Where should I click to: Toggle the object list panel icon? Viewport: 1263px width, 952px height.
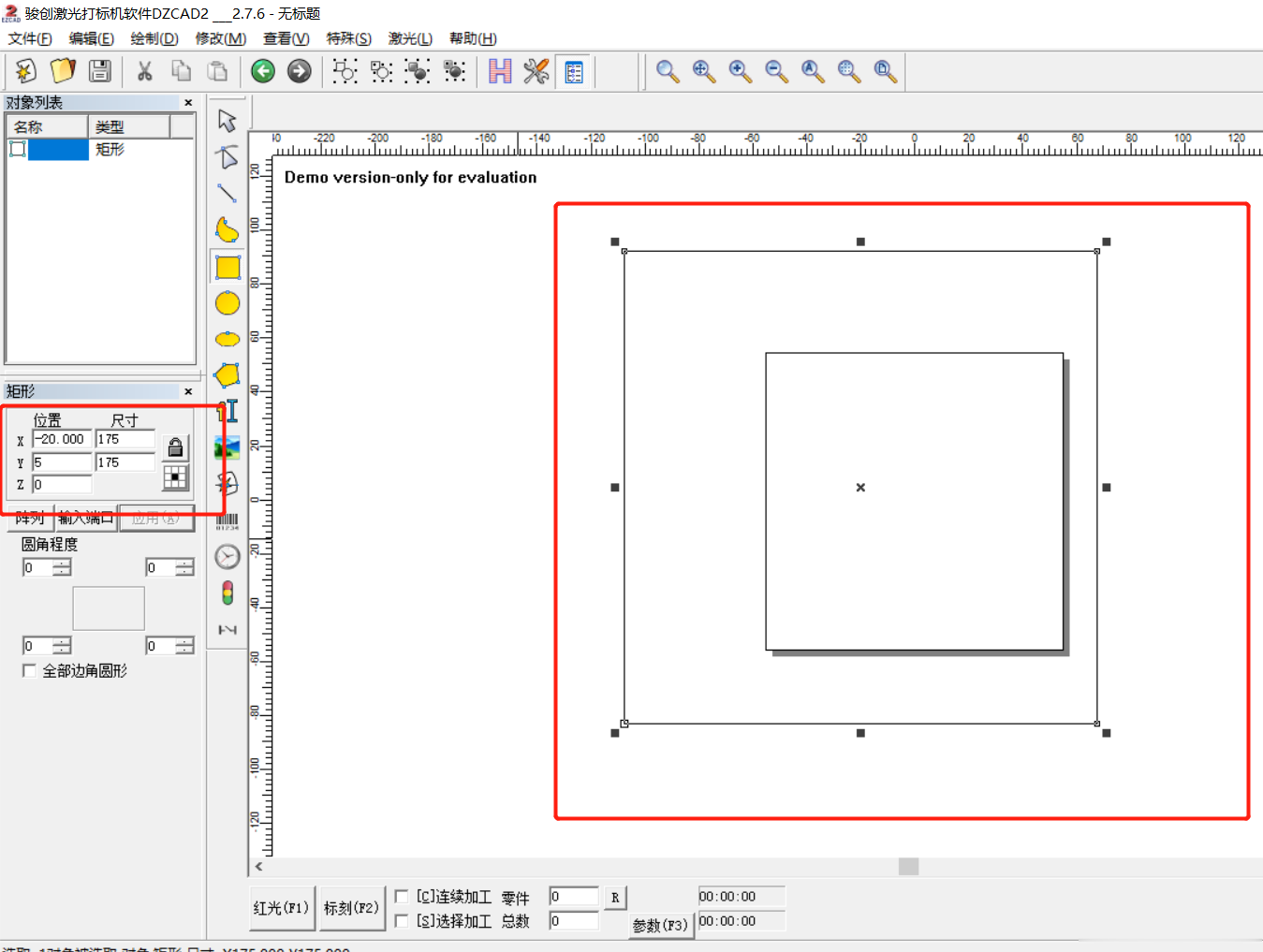(574, 71)
